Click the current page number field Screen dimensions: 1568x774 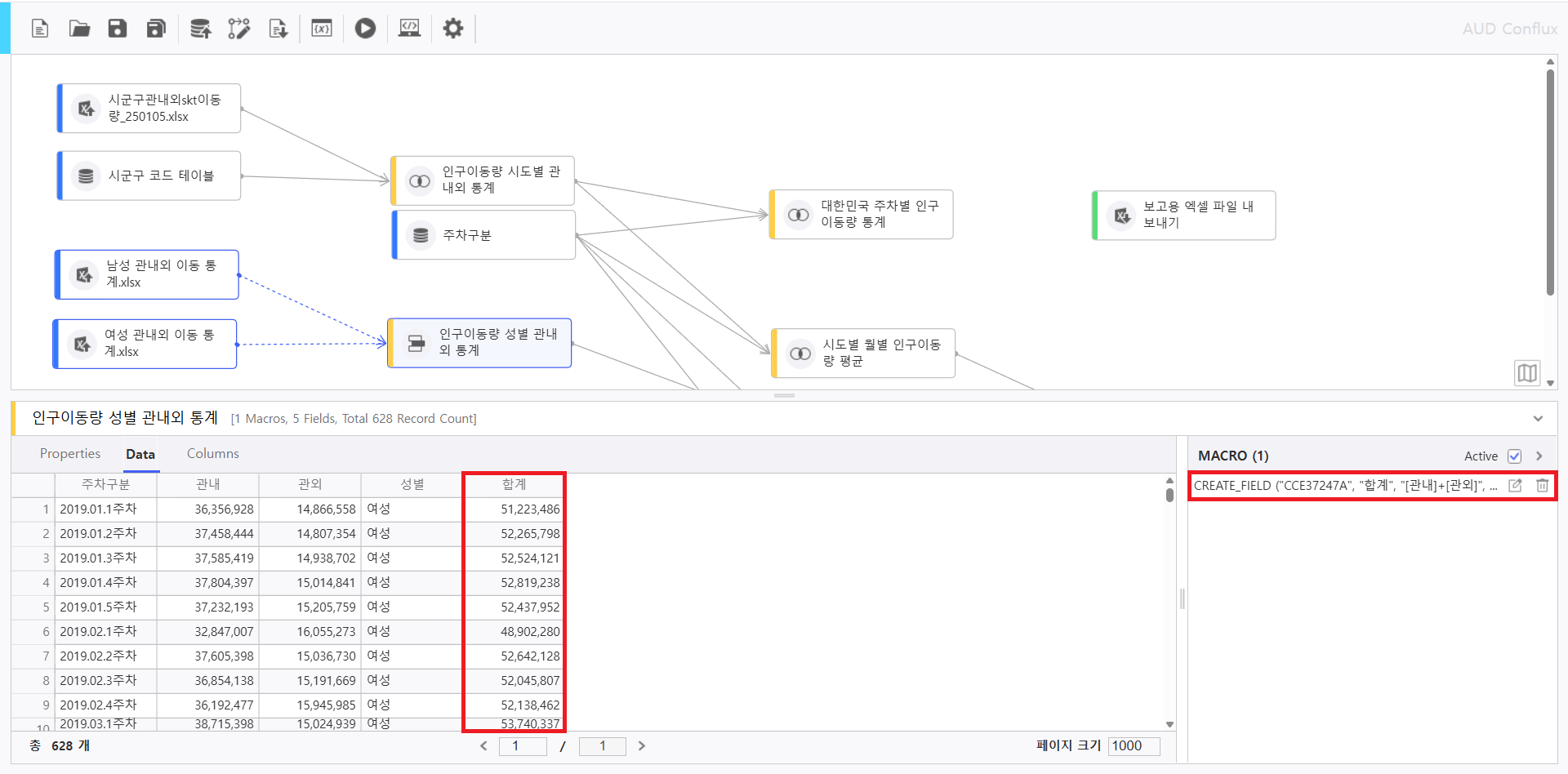(523, 745)
